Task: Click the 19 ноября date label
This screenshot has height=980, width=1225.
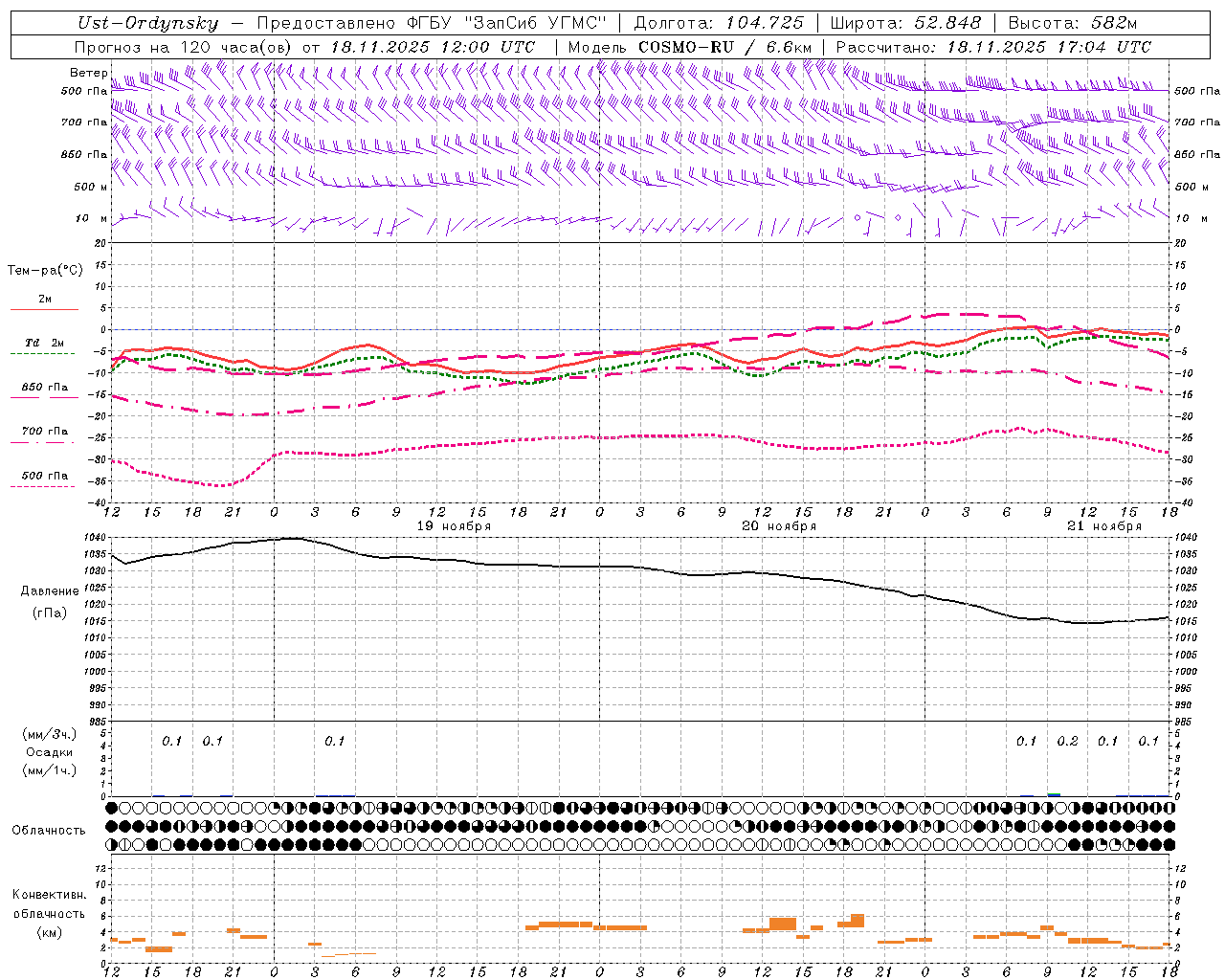Action: click(x=454, y=526)
